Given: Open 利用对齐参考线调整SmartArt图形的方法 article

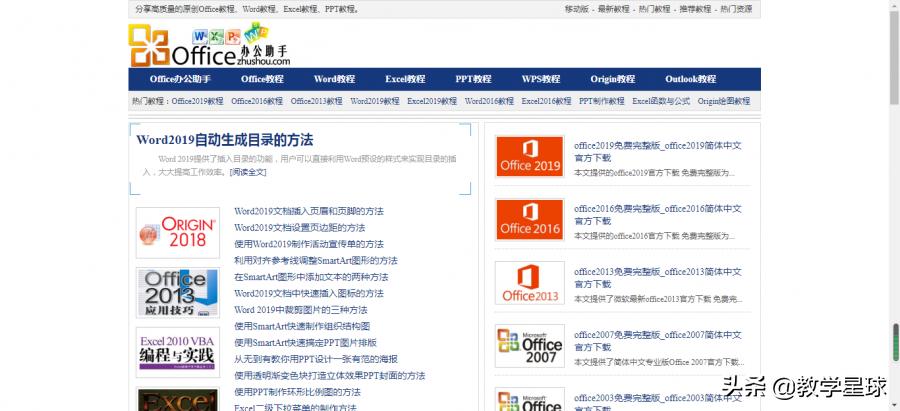Looking at the screenshot, I should tap(316, 261).
